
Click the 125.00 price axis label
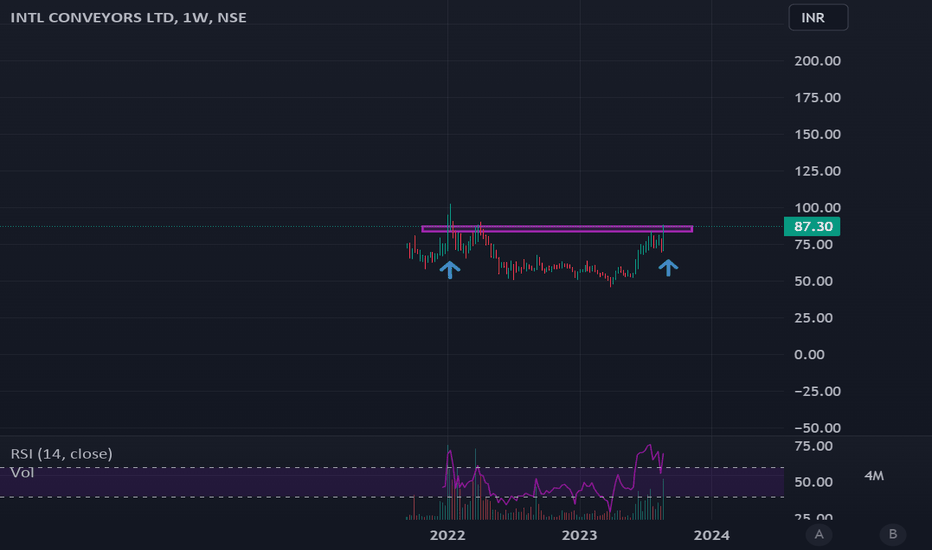[817, 171]
